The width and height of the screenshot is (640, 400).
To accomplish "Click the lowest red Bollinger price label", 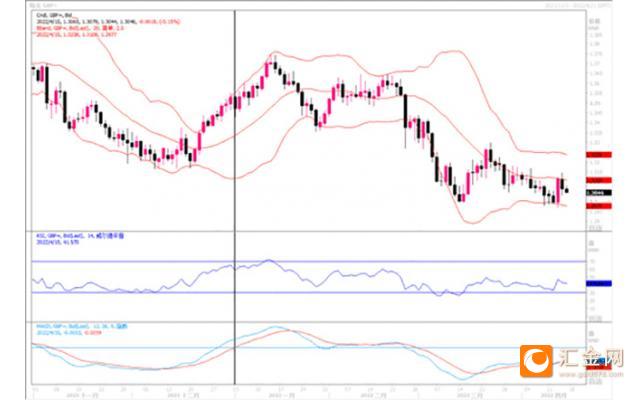I will pos(599,206).
